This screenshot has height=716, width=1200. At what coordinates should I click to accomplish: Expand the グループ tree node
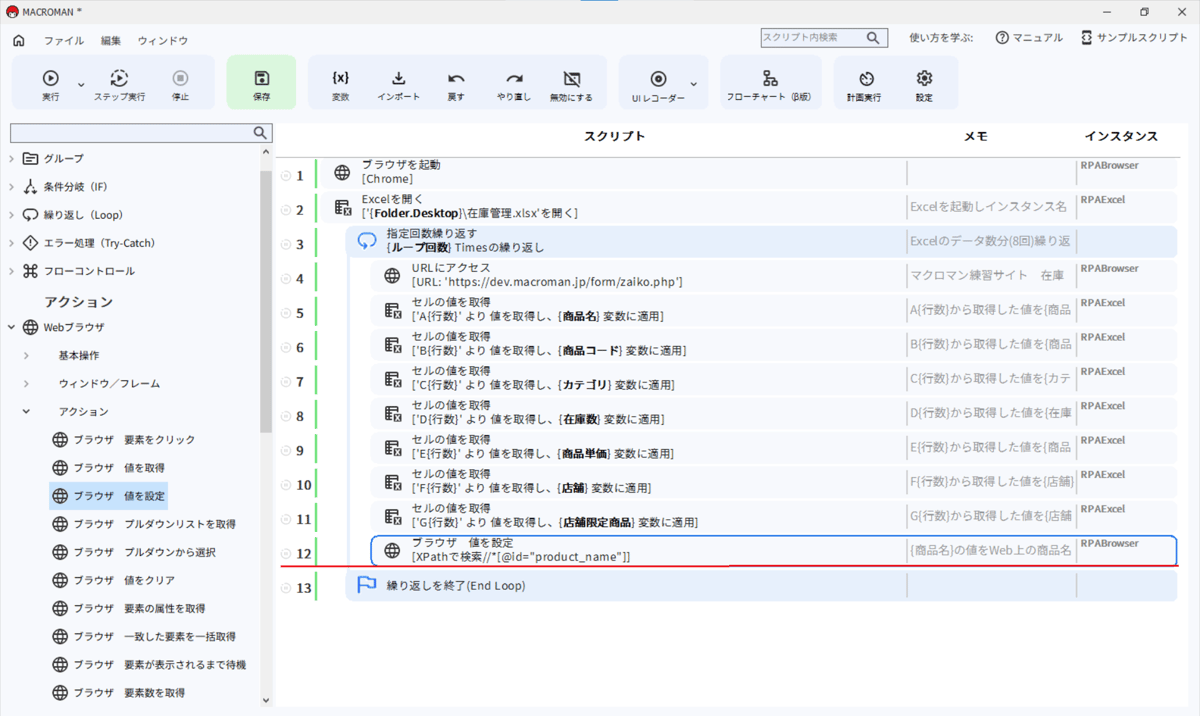(x=12, y=159)
